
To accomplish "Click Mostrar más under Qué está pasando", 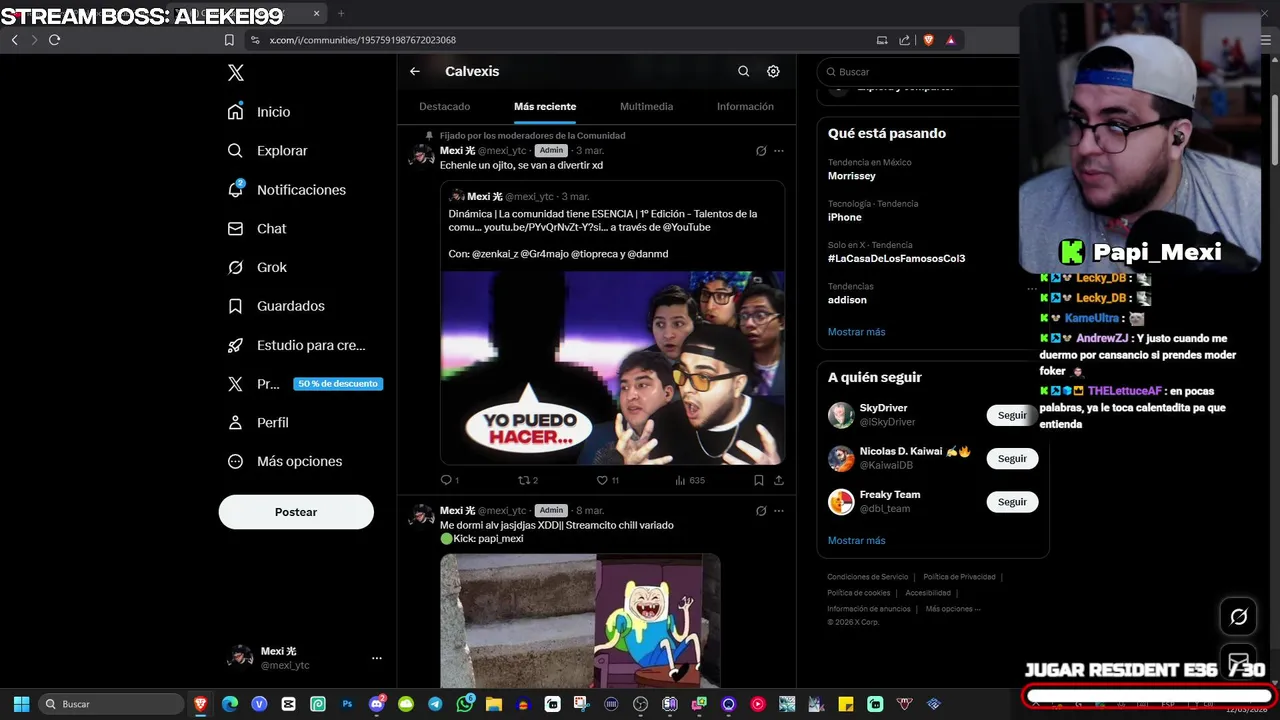I will (x=856, y=332).
